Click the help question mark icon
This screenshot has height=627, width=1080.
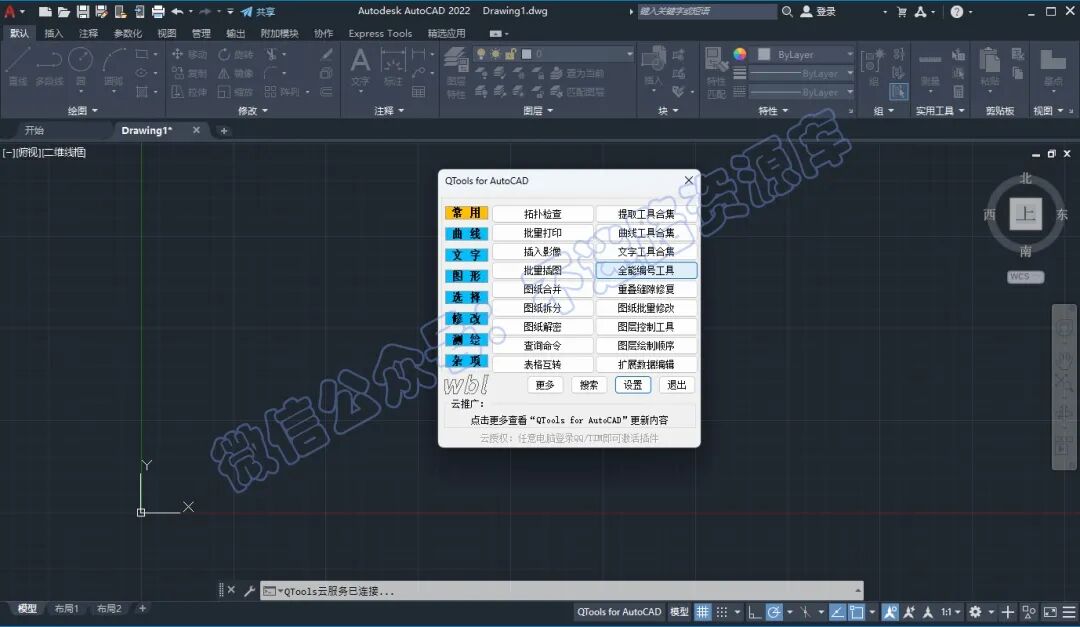point(957,12)
